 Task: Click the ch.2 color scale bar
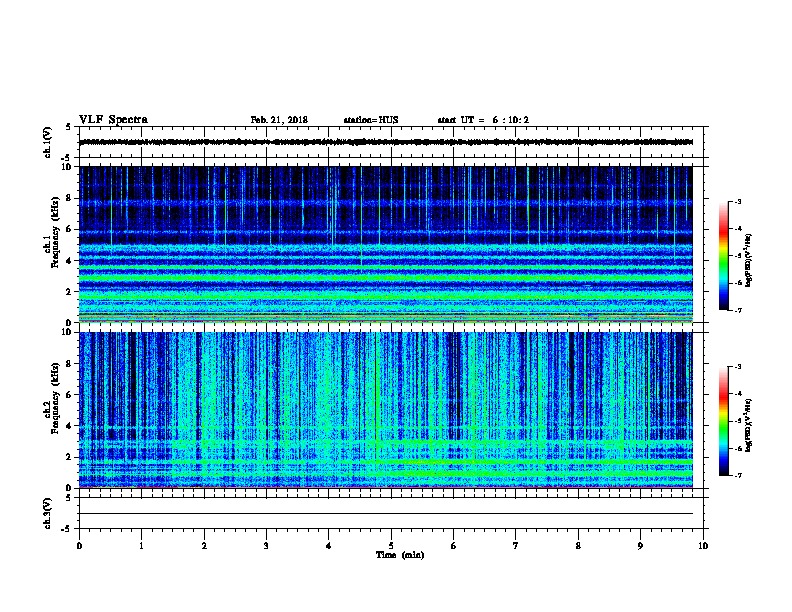click(724, 421)
